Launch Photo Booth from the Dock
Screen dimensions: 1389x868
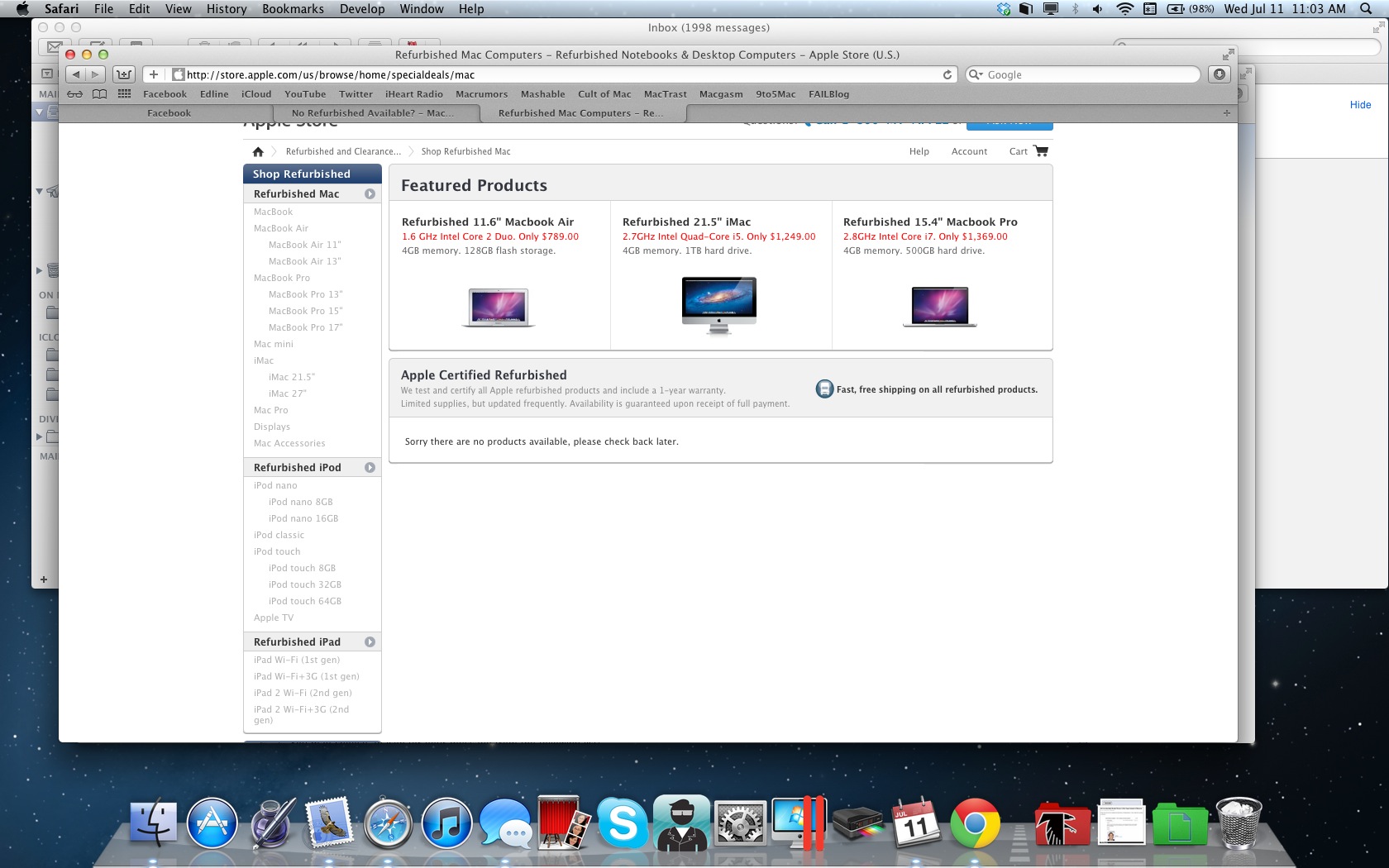pyautogui.click(x=564, y=823)
